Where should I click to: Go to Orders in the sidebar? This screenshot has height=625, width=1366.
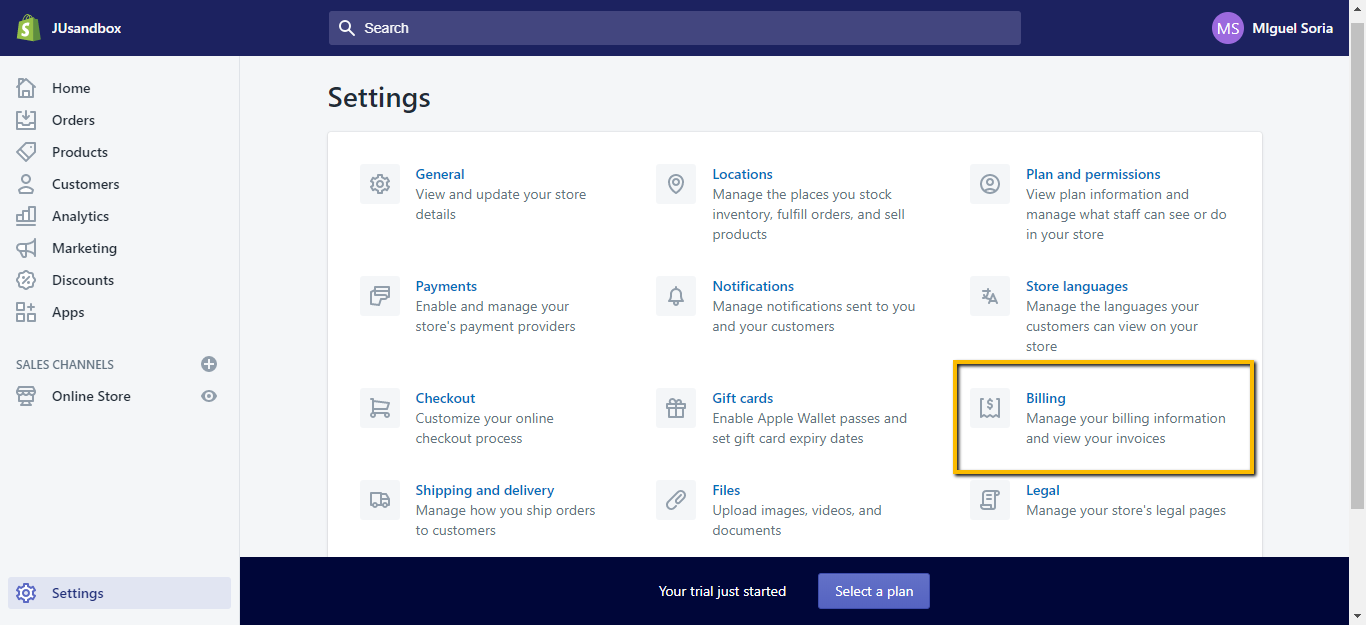tap(73, 120)
